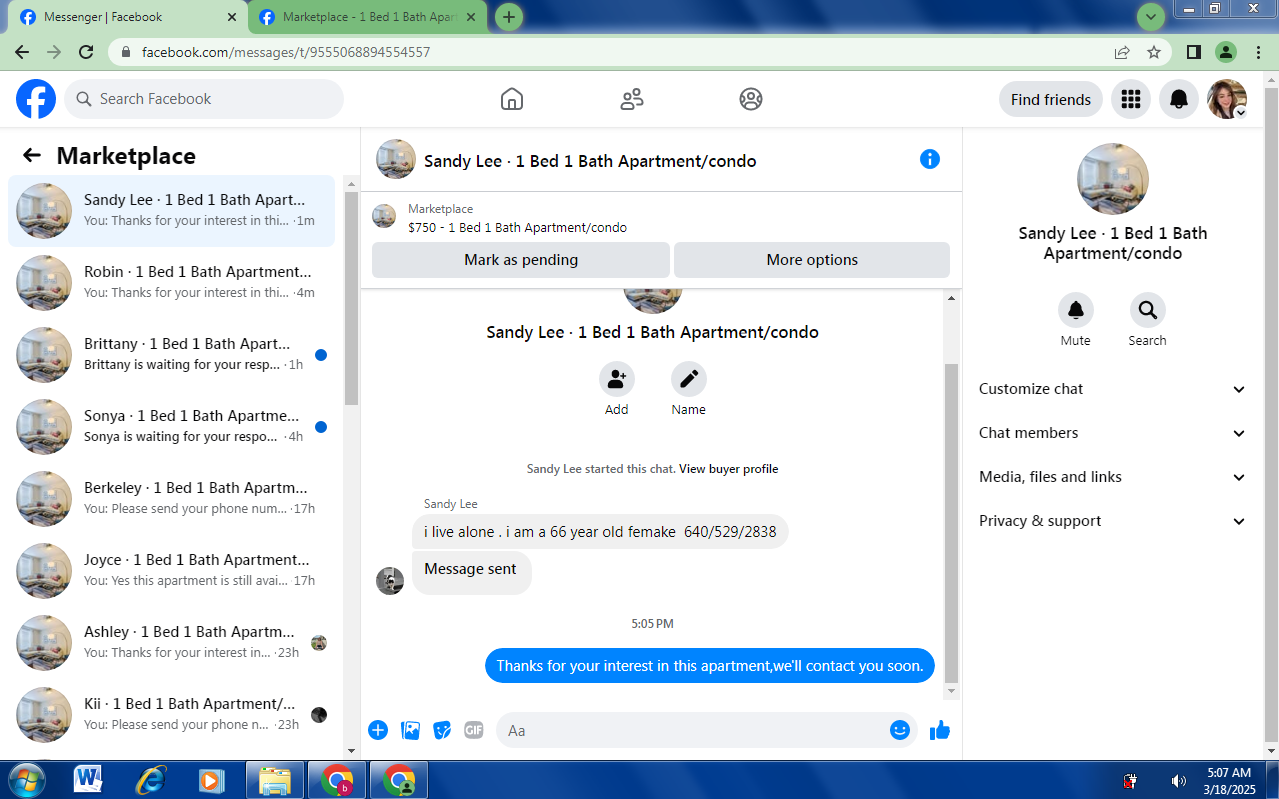Click Mark as pending button
The height and width of the screenshot is (799, 1279).
coord(521,260)
